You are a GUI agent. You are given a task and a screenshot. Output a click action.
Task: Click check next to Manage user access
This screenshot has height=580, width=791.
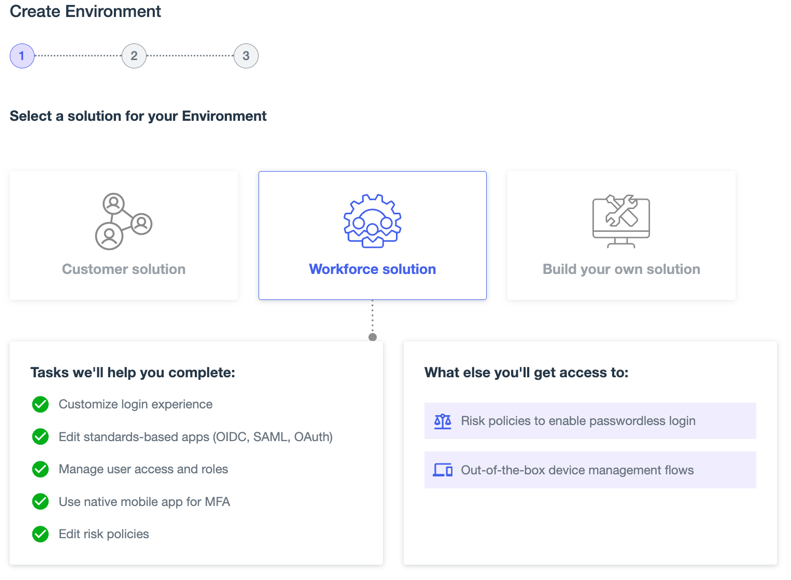coord(40,469)
